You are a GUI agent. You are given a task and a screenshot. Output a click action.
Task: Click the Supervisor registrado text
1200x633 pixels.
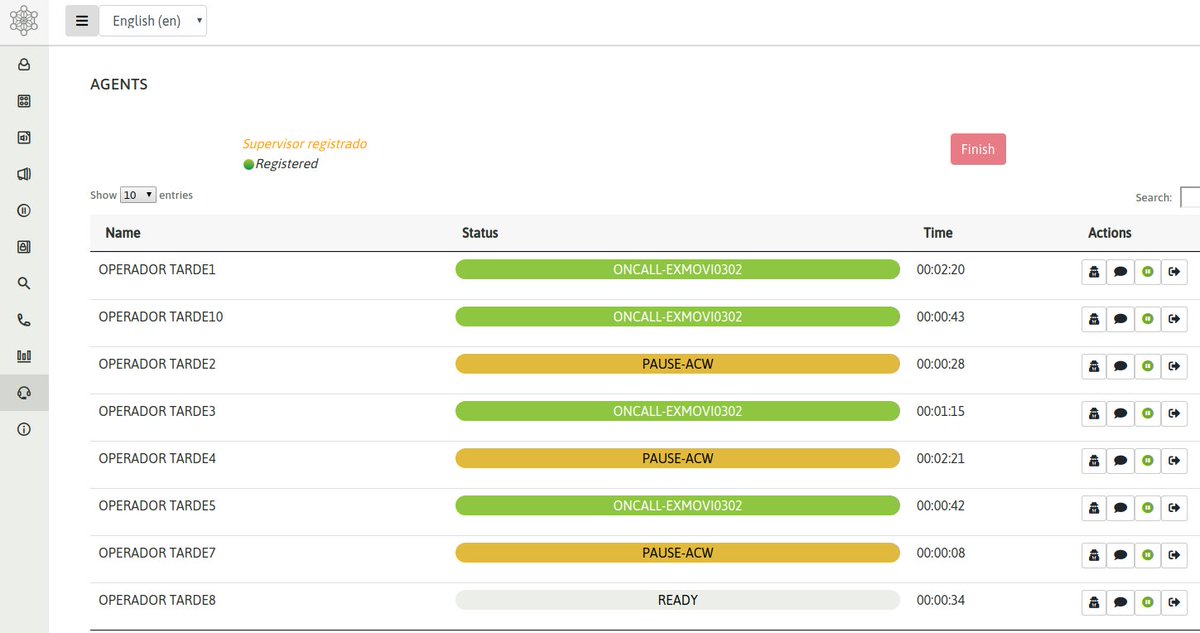[304, 144]
